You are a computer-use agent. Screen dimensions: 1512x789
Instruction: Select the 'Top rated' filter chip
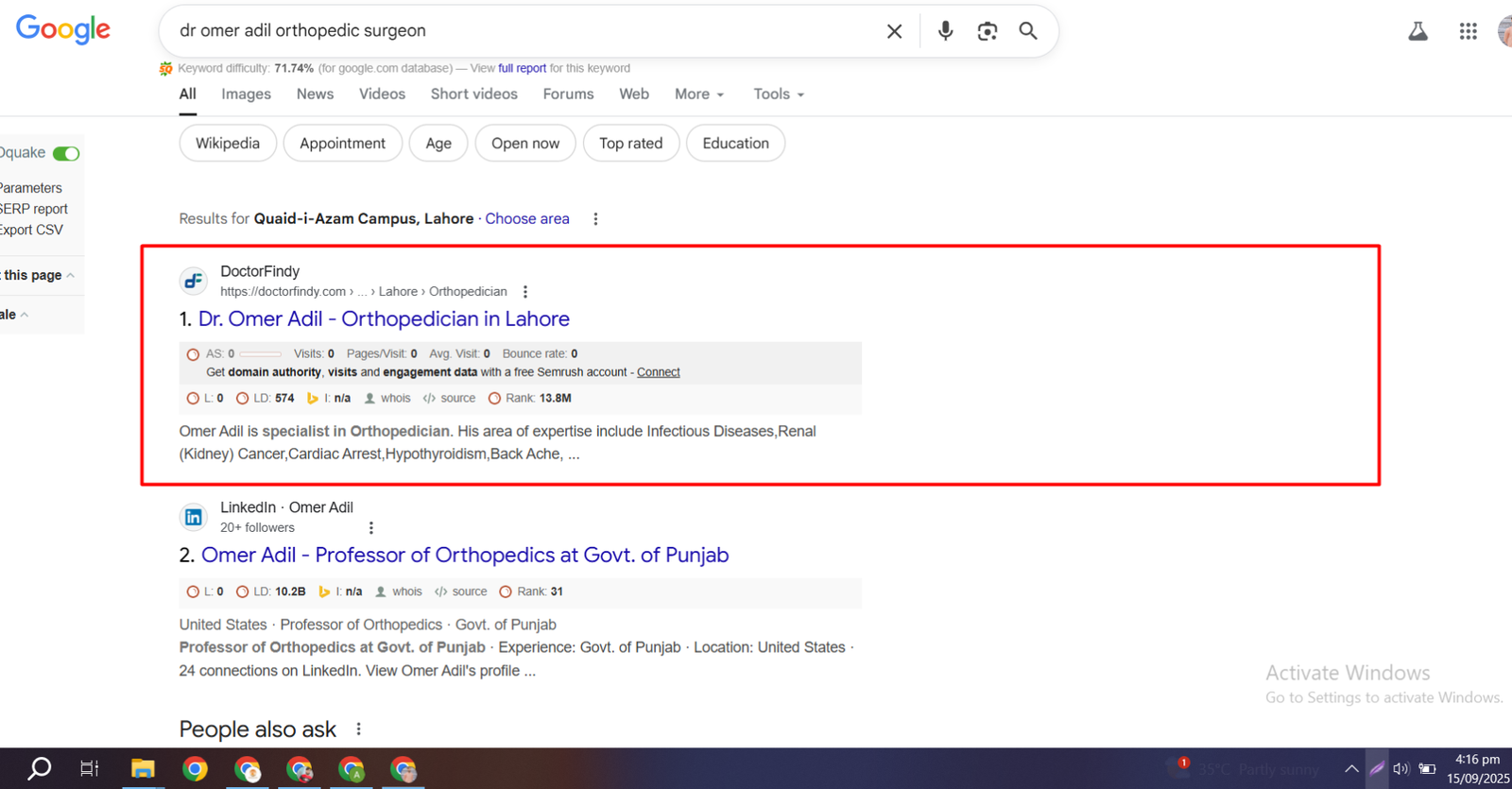[x=630, y=144]
